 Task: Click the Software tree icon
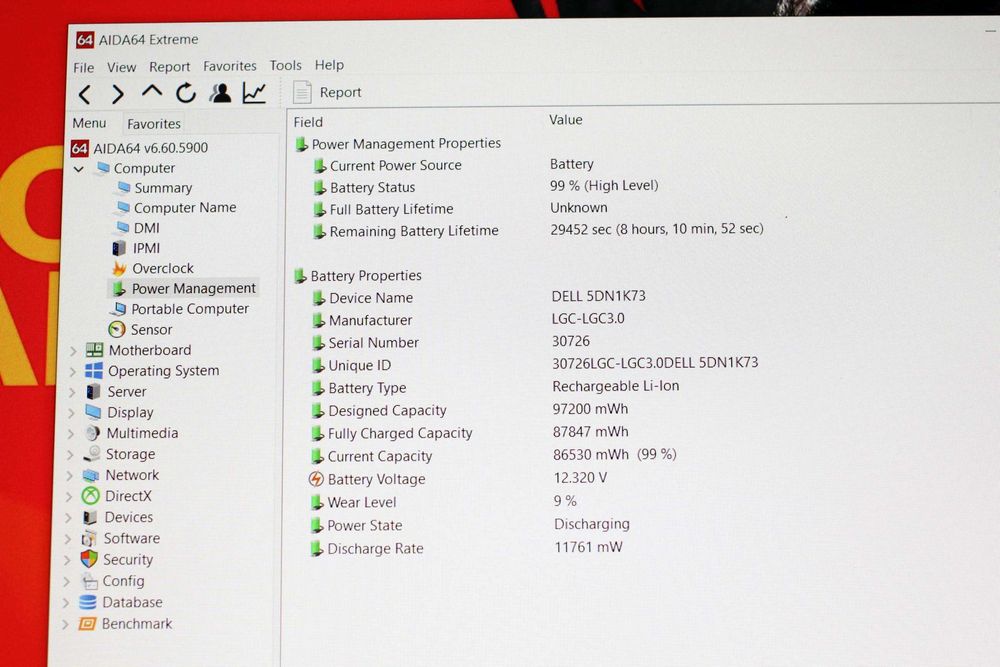(89, 539)
